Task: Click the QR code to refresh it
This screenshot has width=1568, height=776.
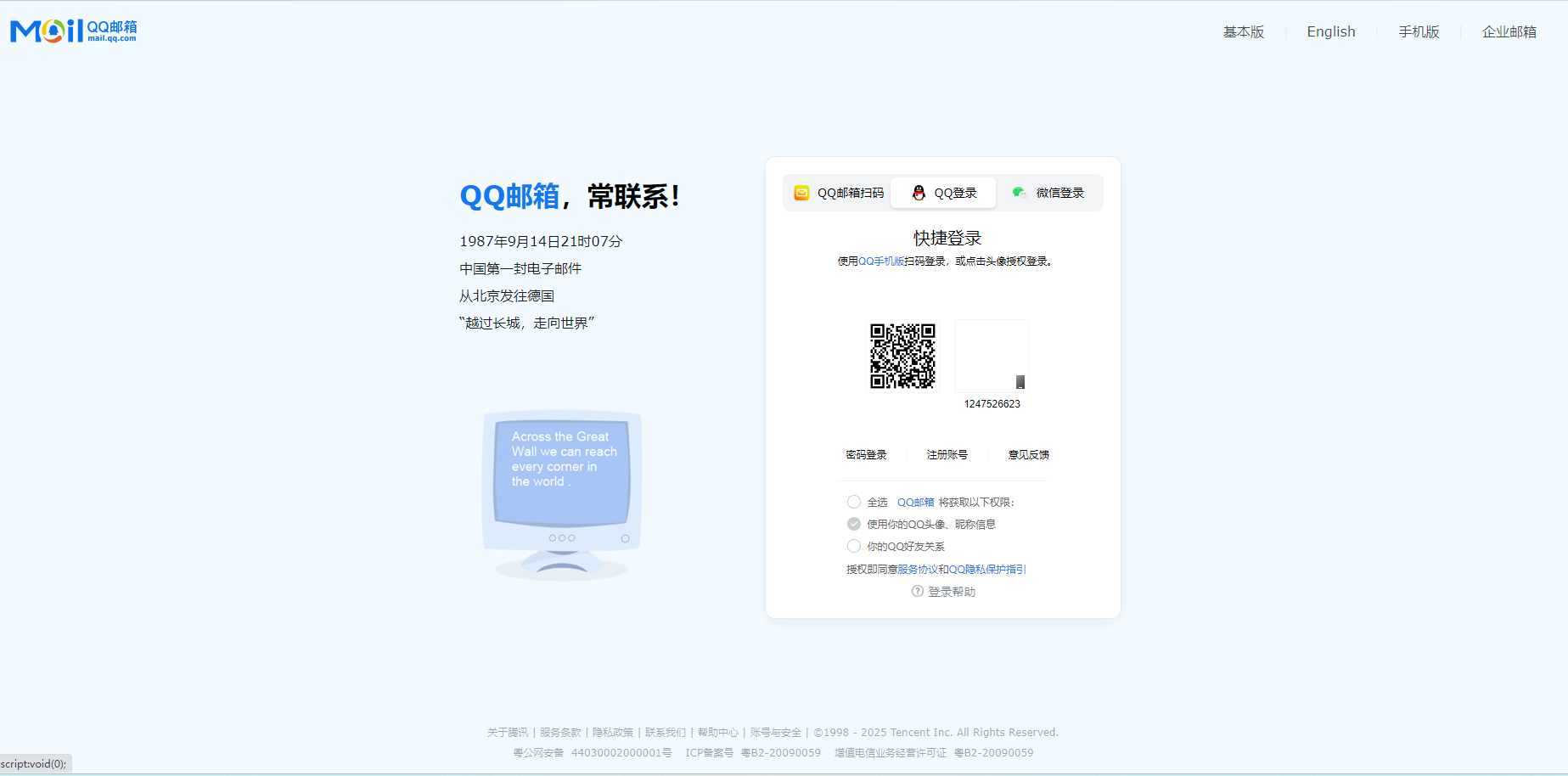Action: pyautogui.click(x=903, y=357)
